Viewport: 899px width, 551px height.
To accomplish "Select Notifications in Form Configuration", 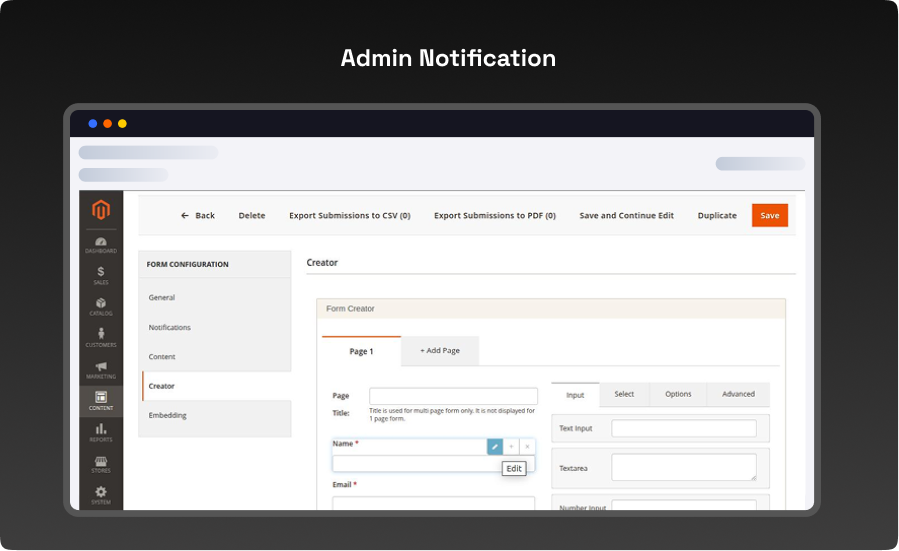I will tap(169, 327).
